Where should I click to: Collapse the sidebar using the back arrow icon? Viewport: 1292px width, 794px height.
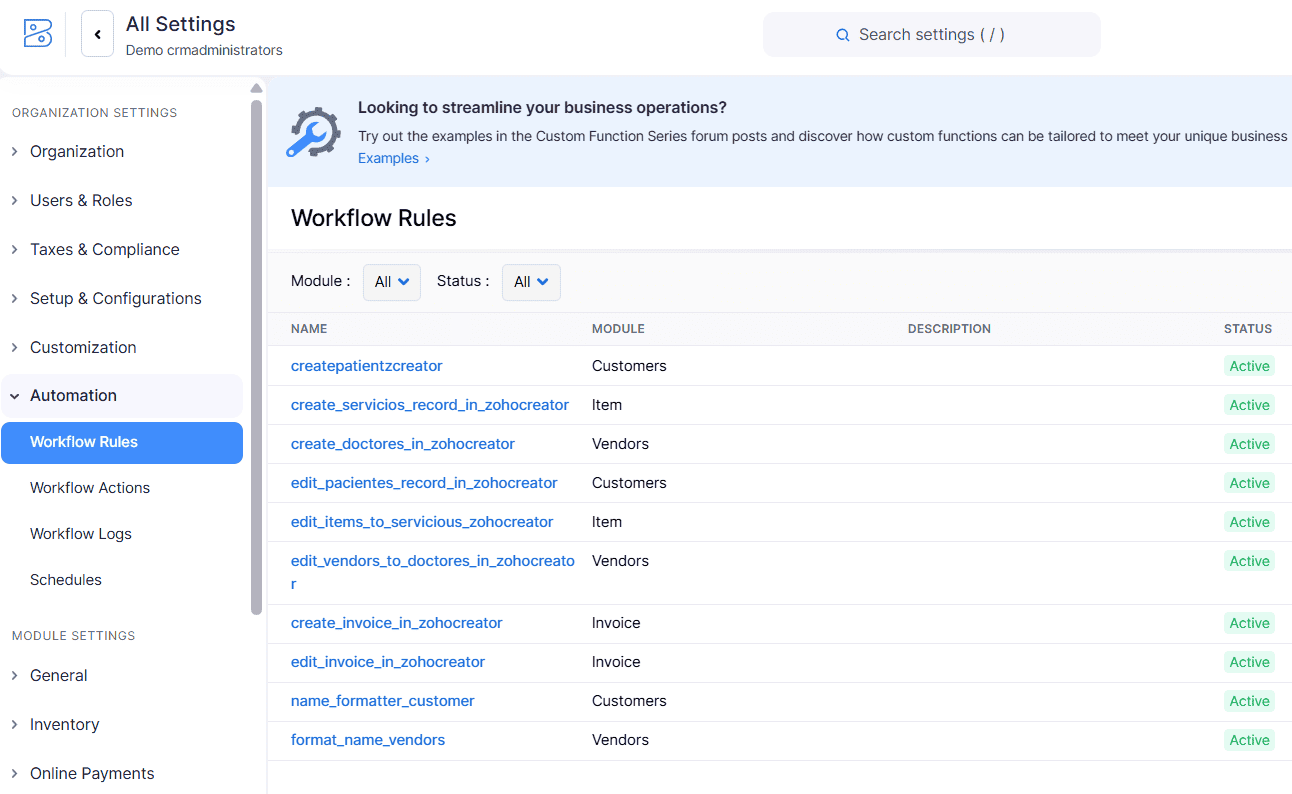coord(97,33)
